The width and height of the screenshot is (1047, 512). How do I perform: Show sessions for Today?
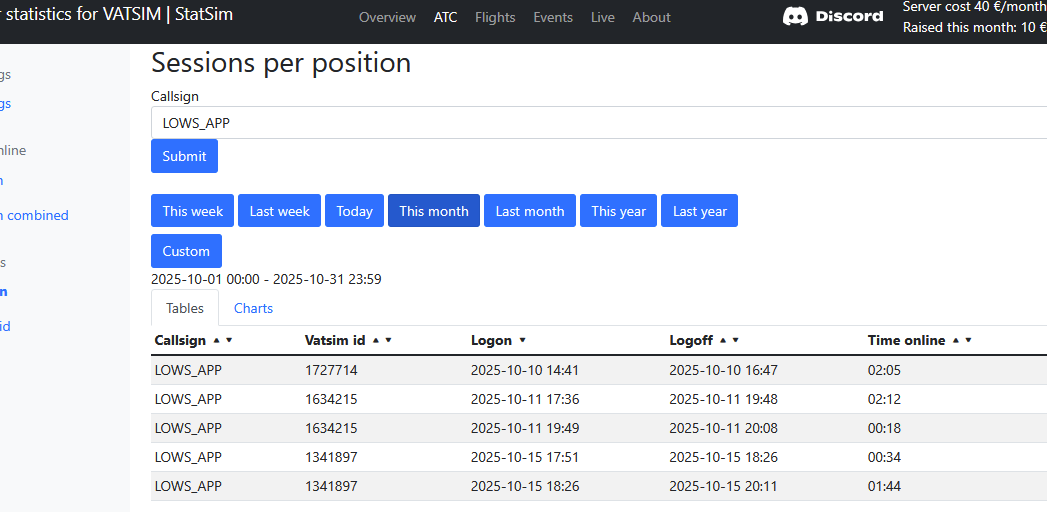coord(354,211)
